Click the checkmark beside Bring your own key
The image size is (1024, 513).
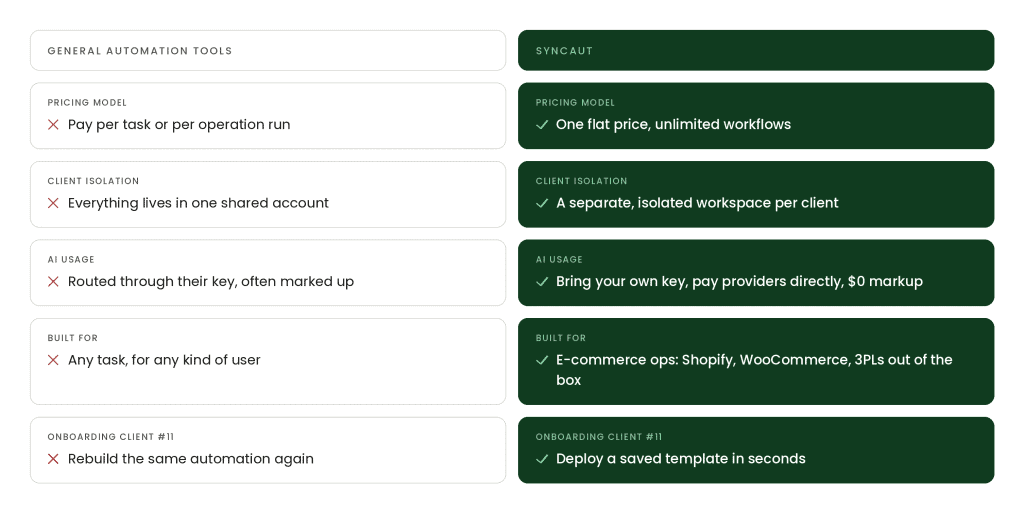542,281
